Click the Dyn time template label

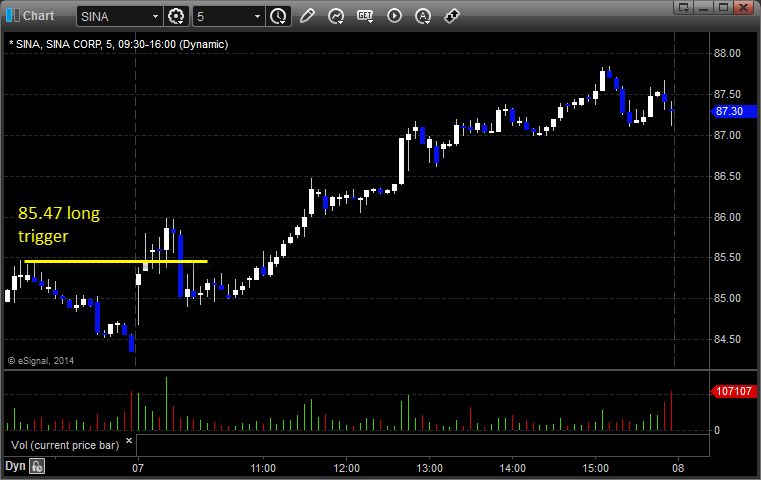pos(15,466)
